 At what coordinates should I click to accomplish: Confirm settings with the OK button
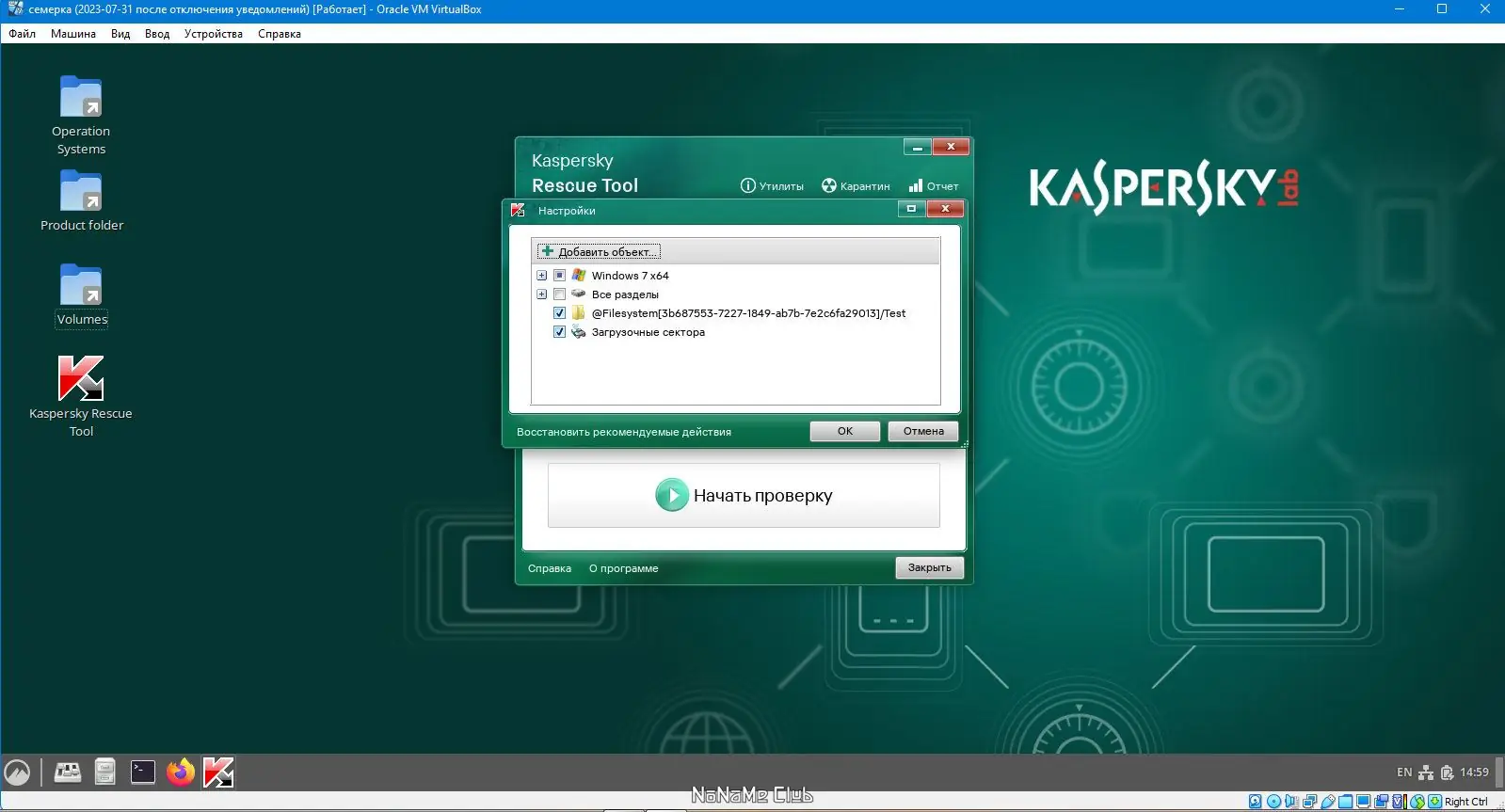point(845,431)
